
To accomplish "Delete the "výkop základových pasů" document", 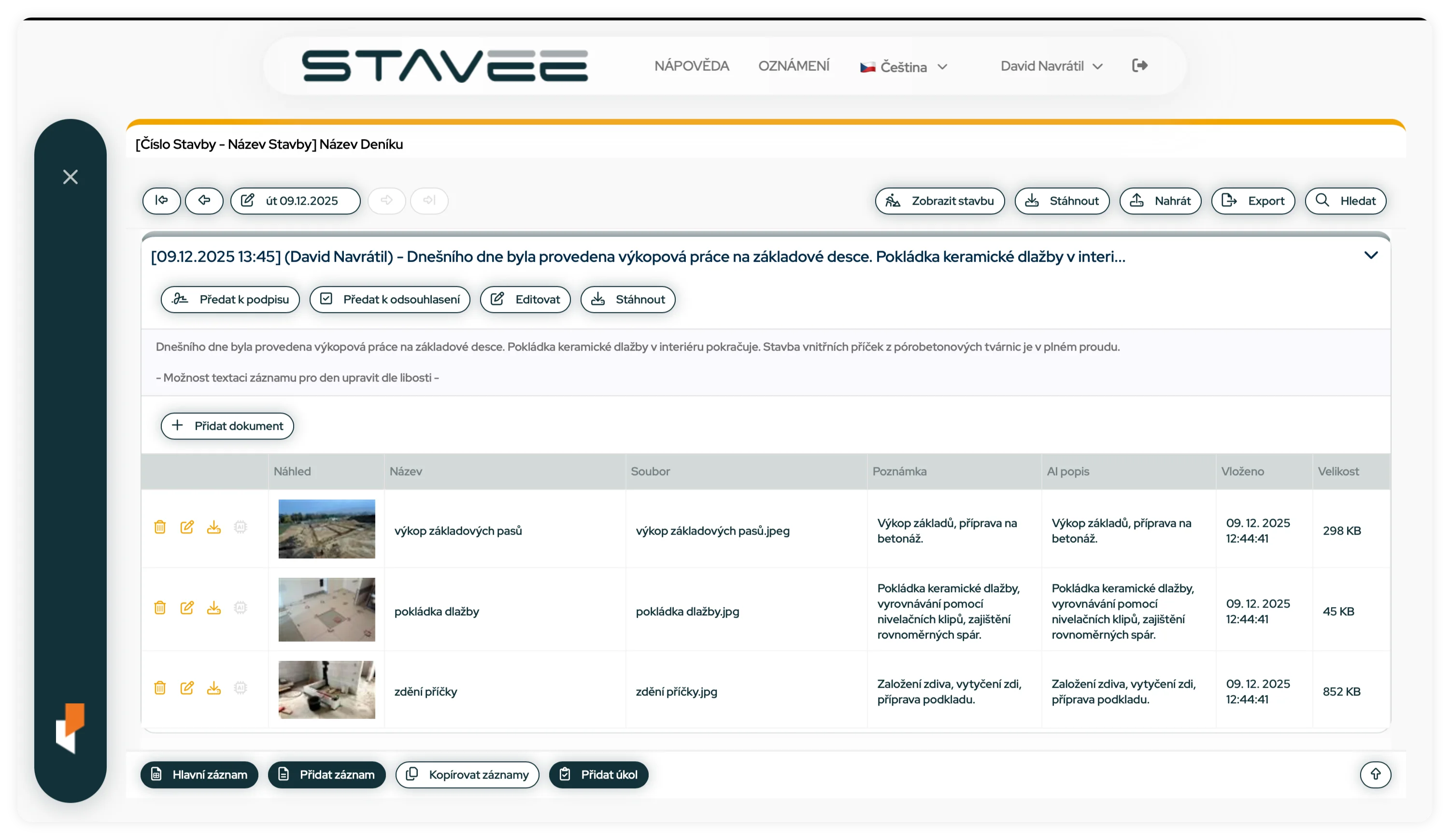I will 159,527.
